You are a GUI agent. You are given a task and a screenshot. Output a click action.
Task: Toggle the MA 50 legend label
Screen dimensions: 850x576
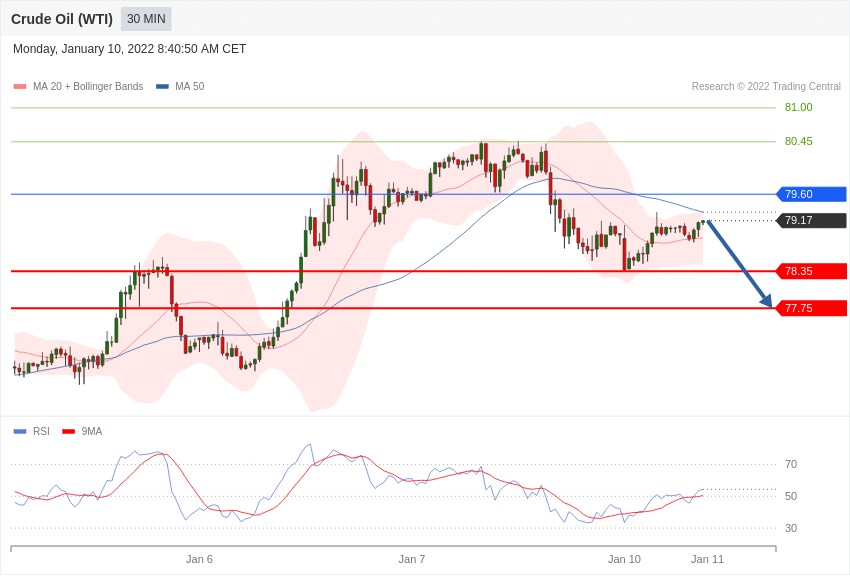[190, 87]
